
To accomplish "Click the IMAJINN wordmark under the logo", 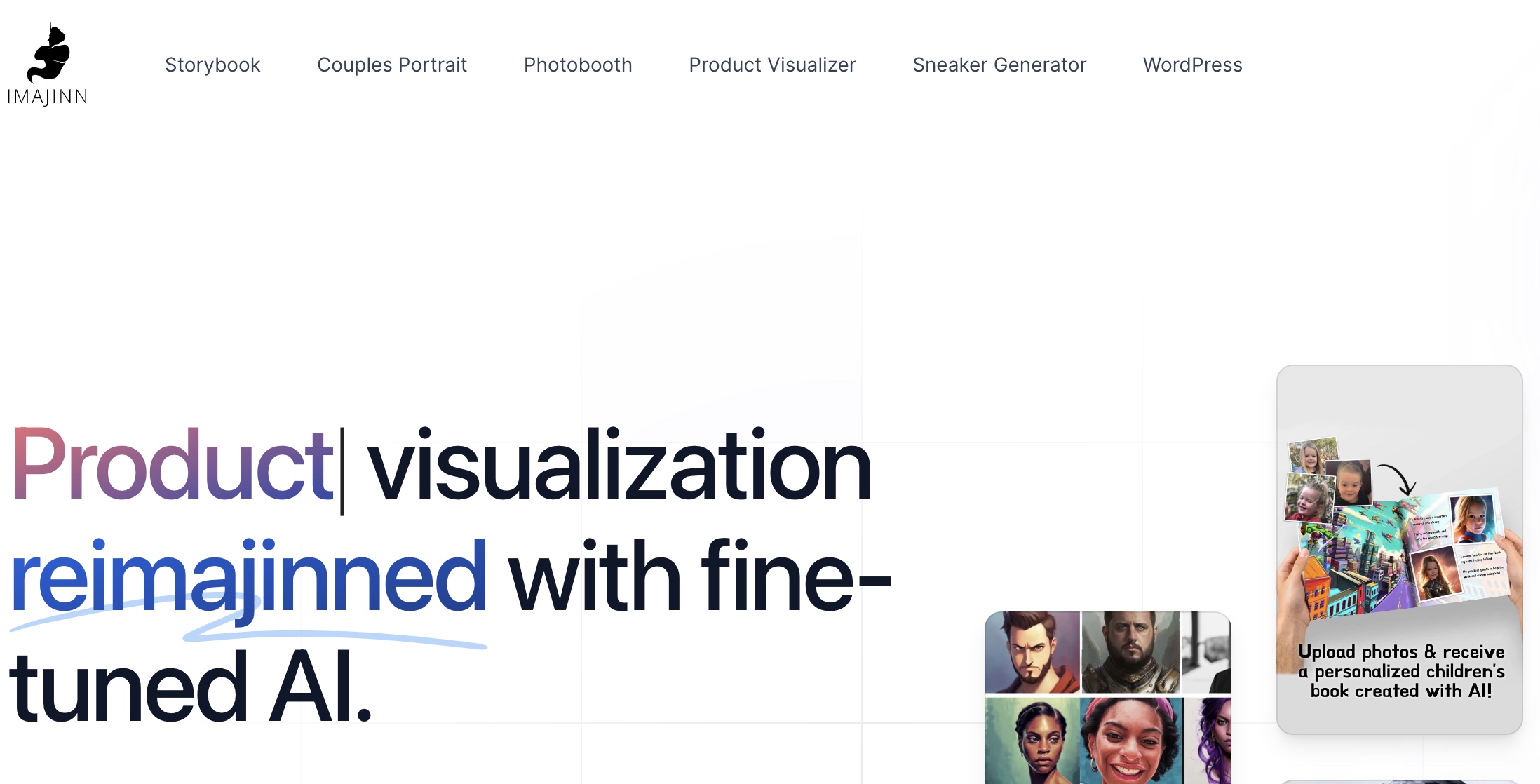I will pos(47,97).
